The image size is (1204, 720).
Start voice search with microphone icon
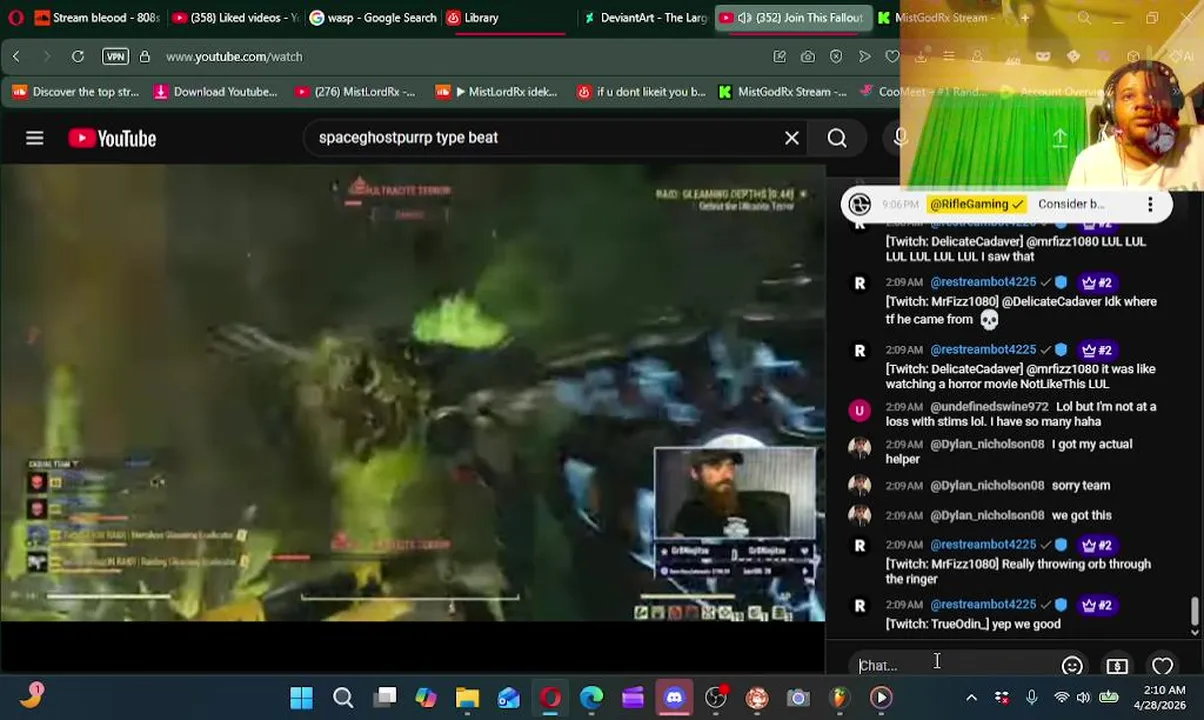pyautogui.click(x=901, y=138)
